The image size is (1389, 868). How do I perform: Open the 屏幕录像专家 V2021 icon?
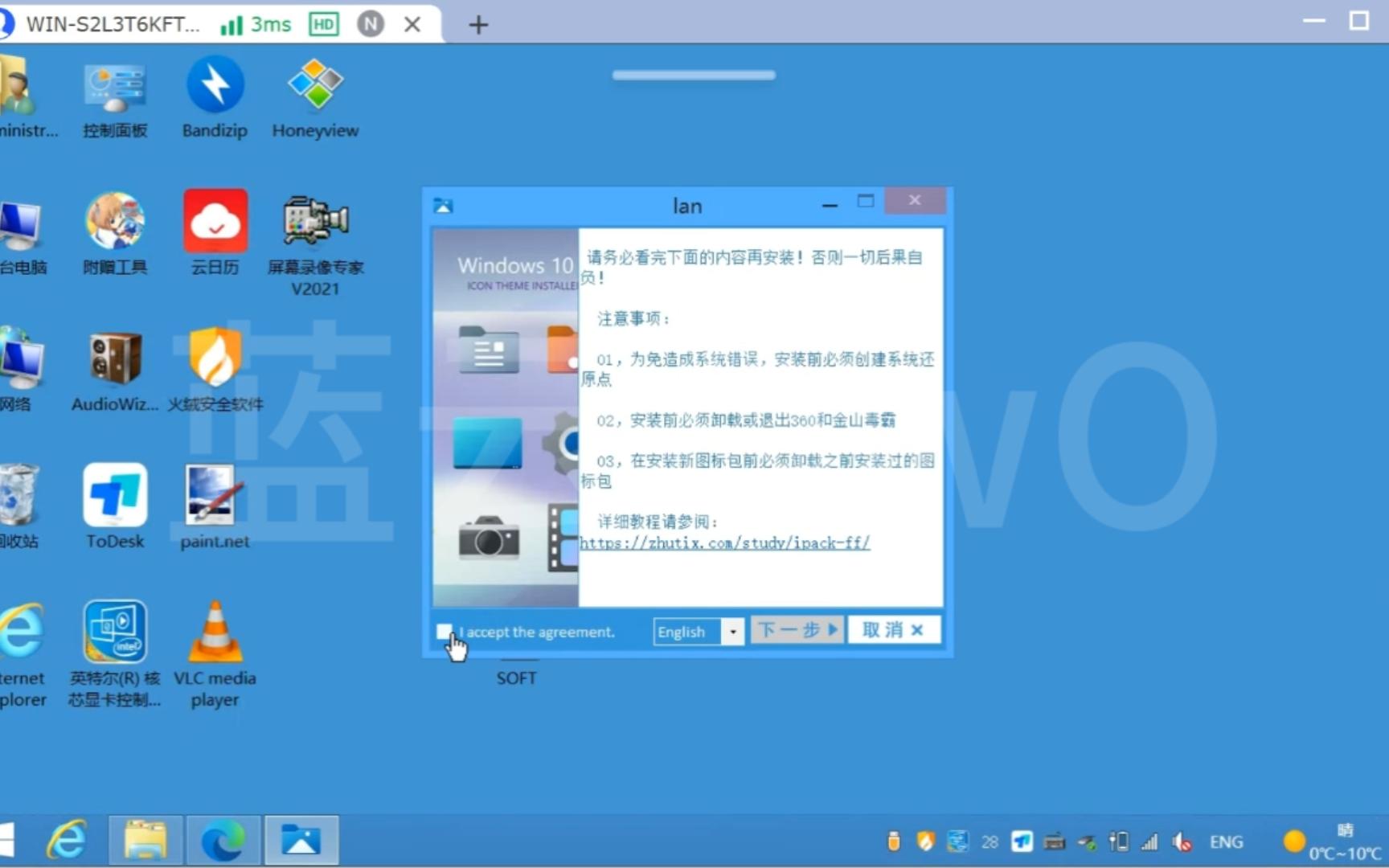pyautogui.click(x=315, y=244)
